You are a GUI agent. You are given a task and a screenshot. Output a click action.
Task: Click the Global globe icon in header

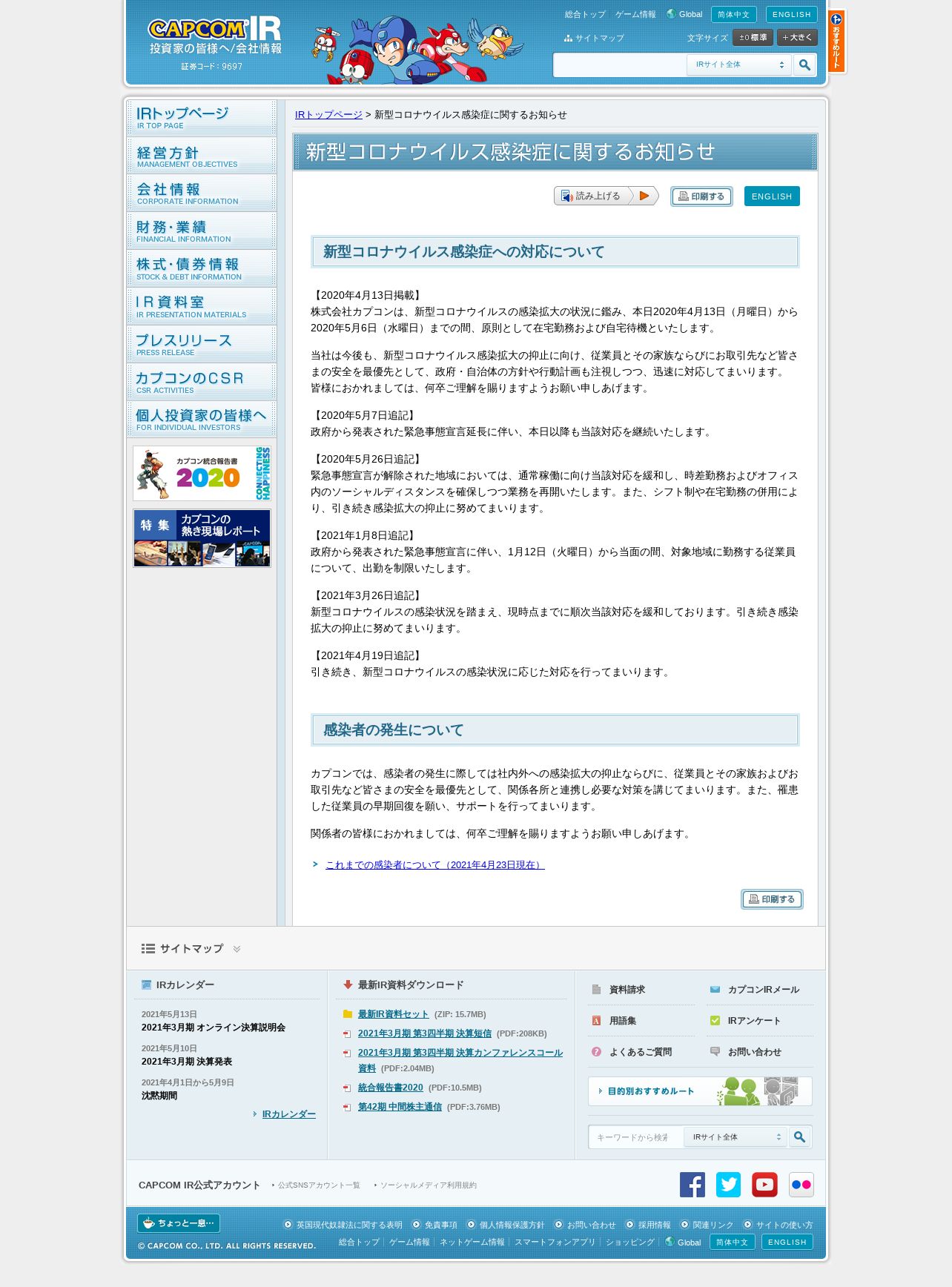671,14
